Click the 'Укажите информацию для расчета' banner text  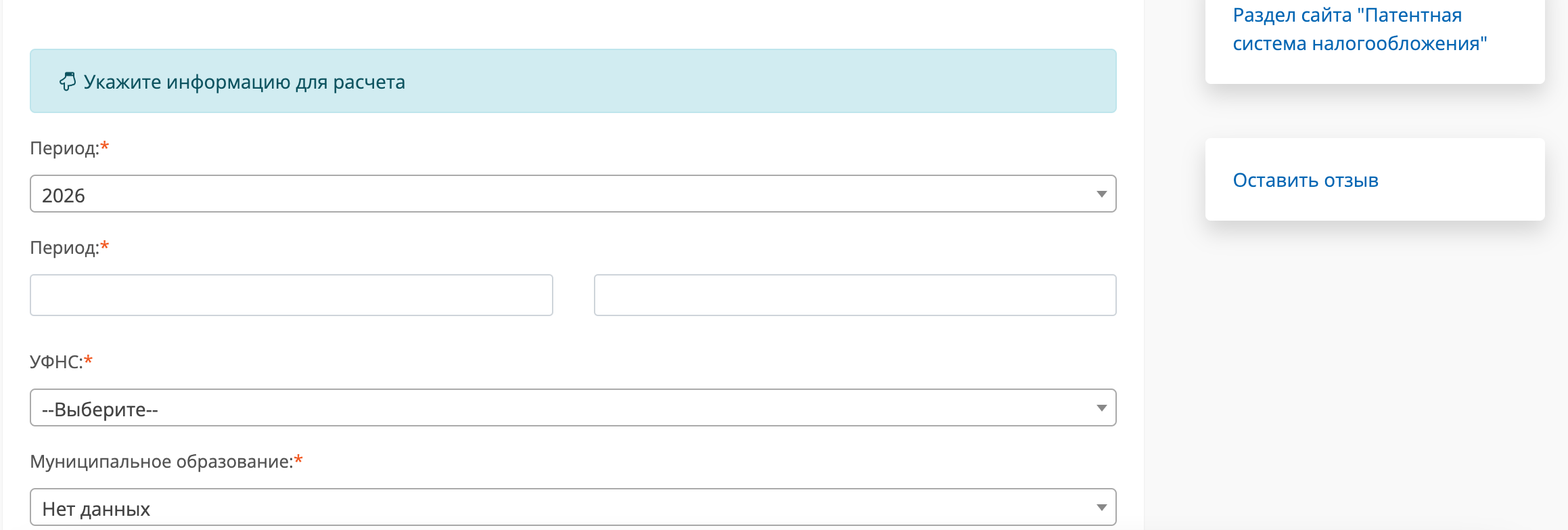244,82
